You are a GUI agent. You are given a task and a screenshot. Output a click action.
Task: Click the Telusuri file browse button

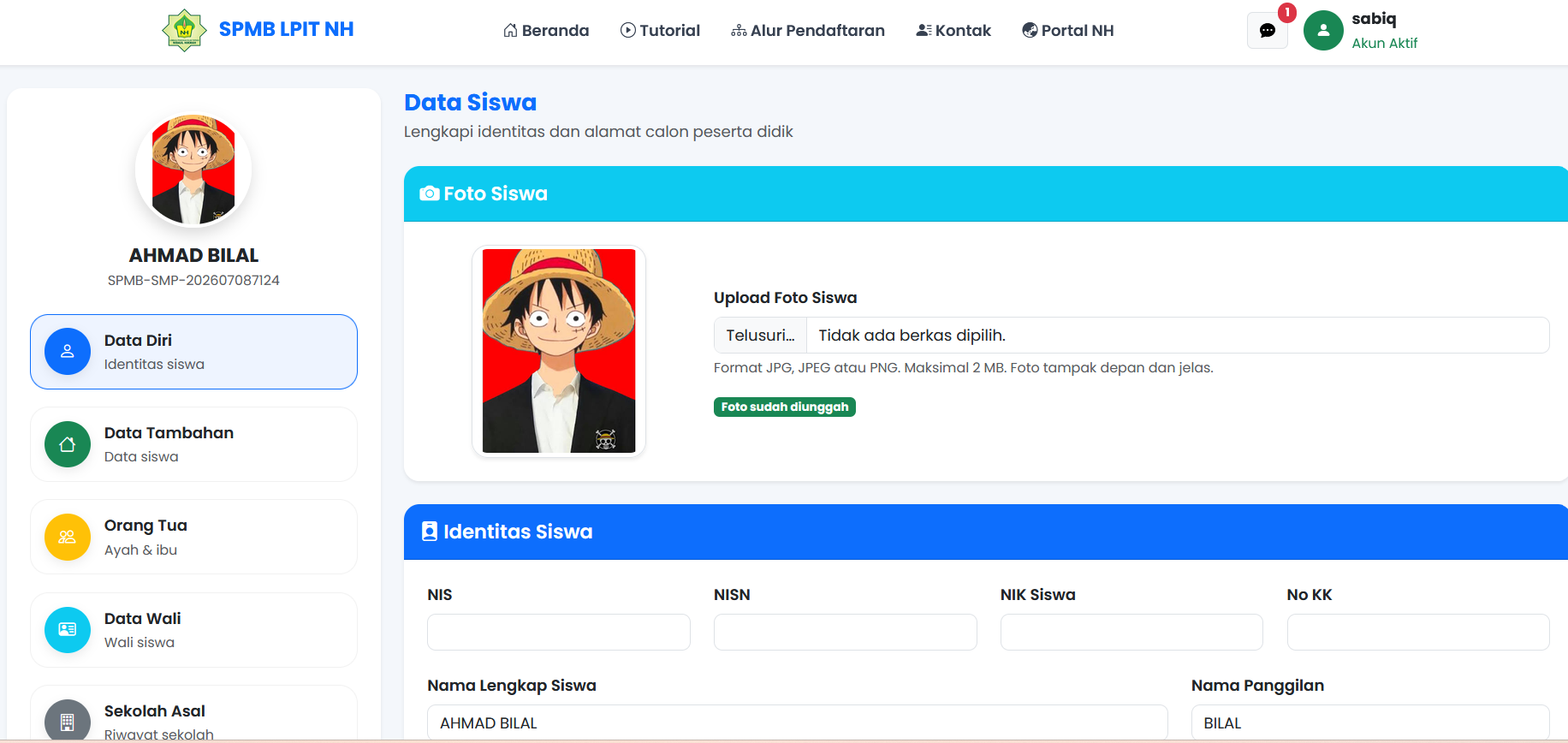(x=760, y=336)
